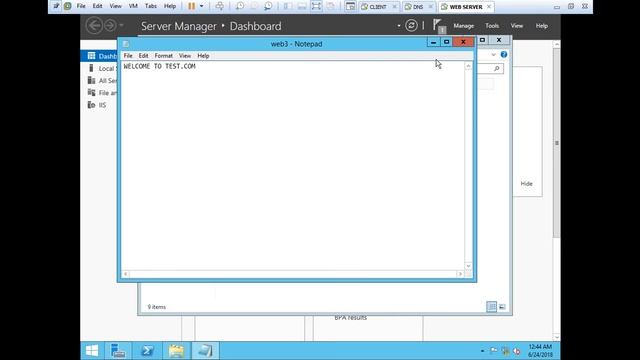Open the Server Manager Help menu

(542, 26)
